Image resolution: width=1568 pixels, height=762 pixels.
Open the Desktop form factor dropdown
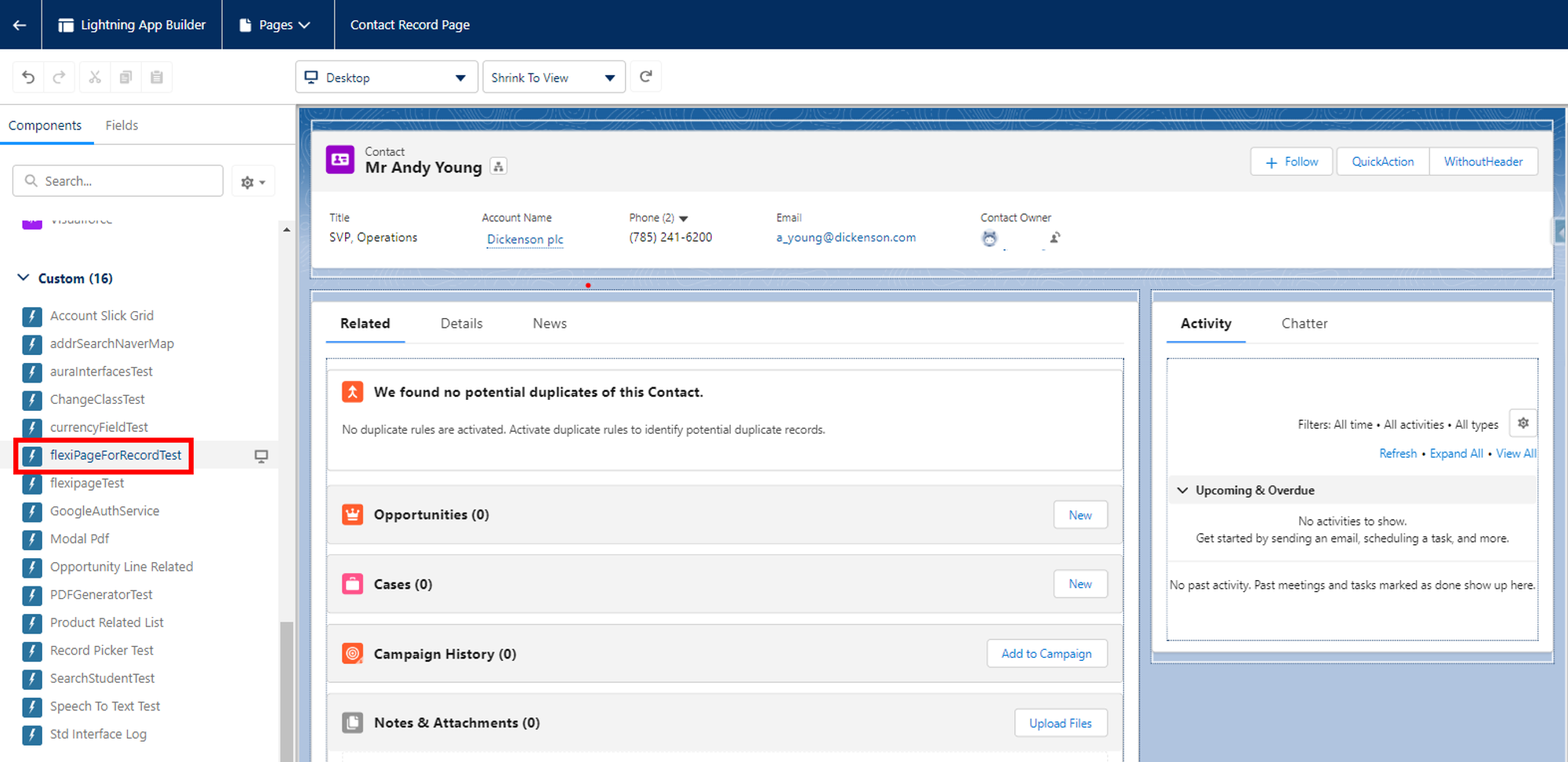[x=387, y=77]
